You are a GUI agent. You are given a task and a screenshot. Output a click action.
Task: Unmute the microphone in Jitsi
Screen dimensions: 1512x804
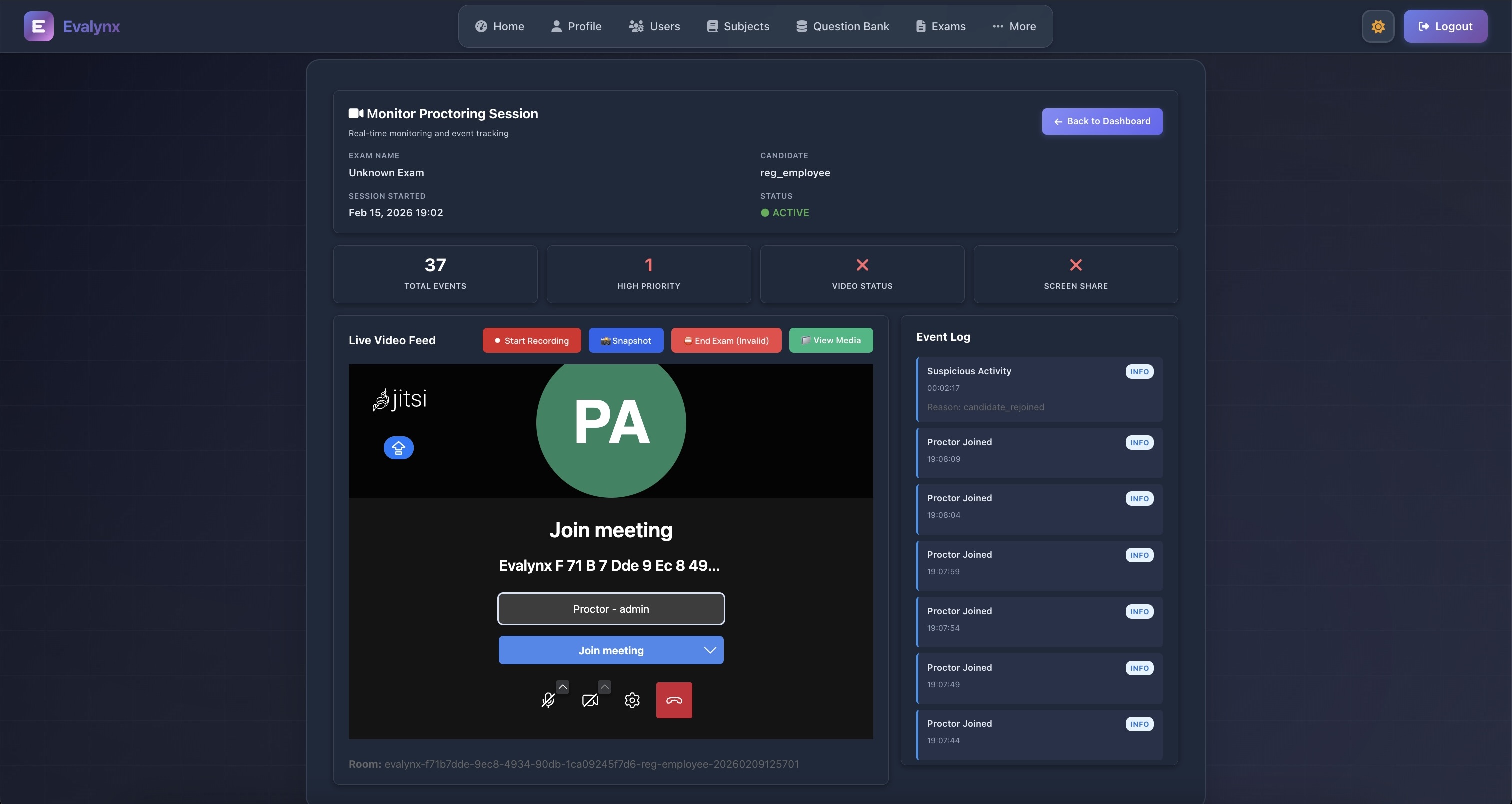tap(547, 700)
